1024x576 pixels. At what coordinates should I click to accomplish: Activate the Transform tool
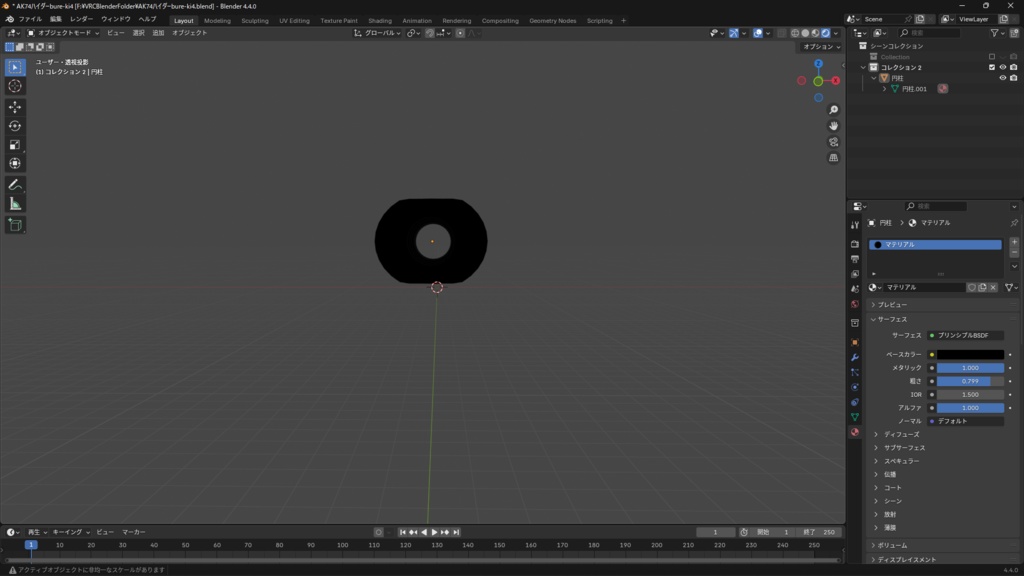[x=15, y=164]
